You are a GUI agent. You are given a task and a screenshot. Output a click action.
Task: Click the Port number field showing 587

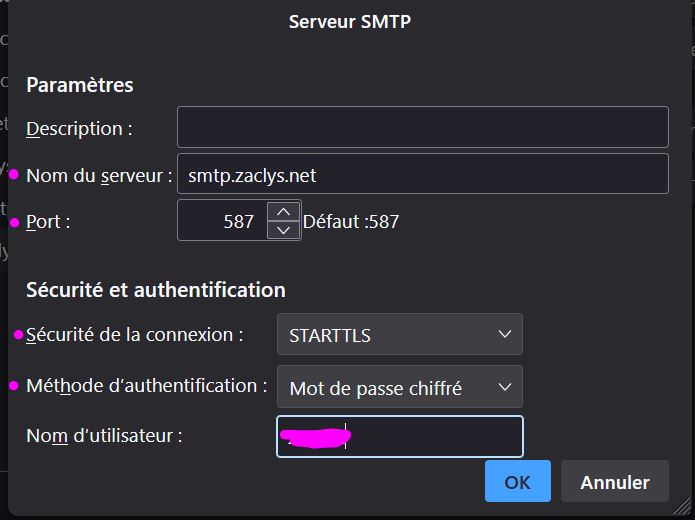tap(223, 221)
